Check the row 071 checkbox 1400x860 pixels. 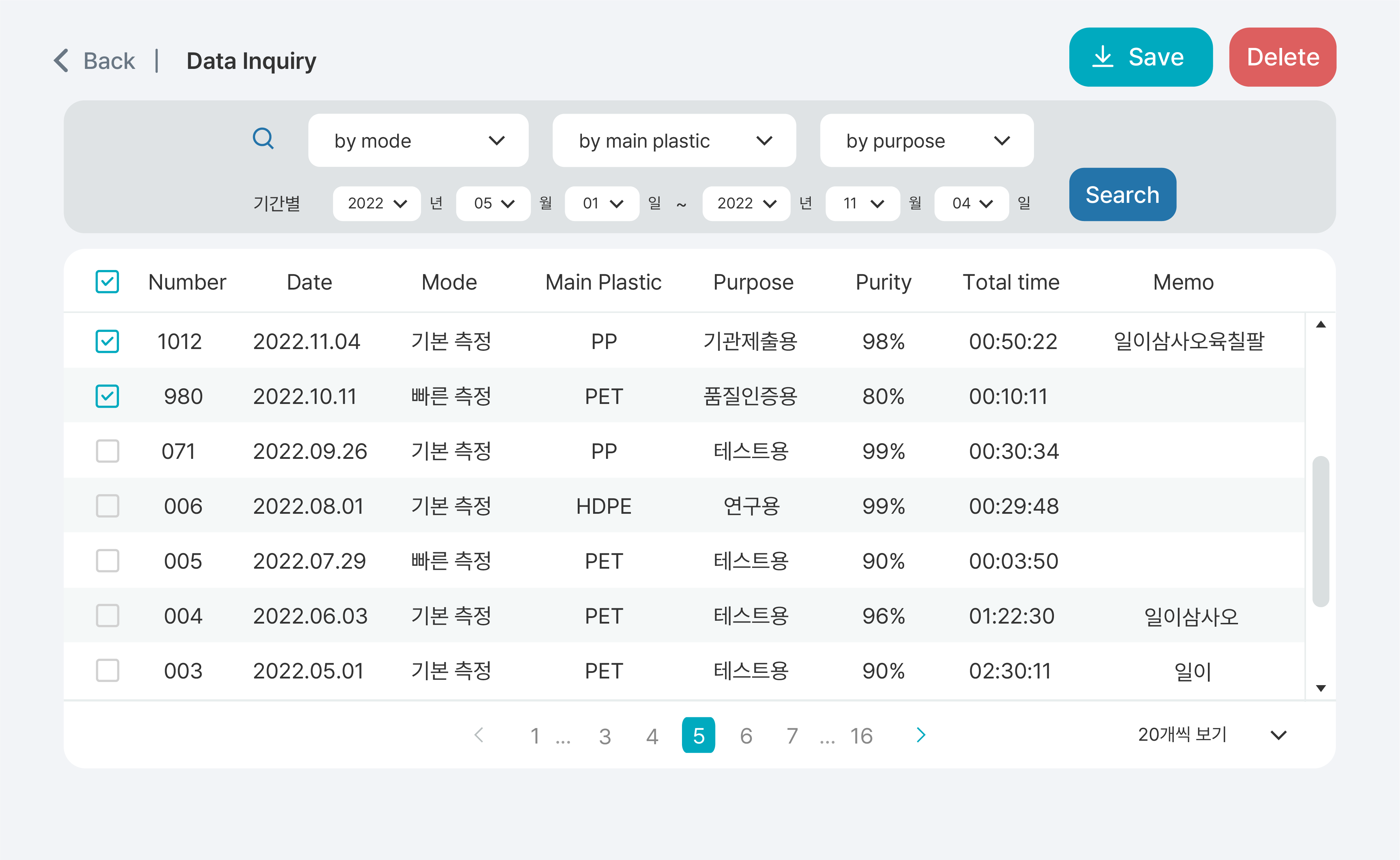point(107,451)
